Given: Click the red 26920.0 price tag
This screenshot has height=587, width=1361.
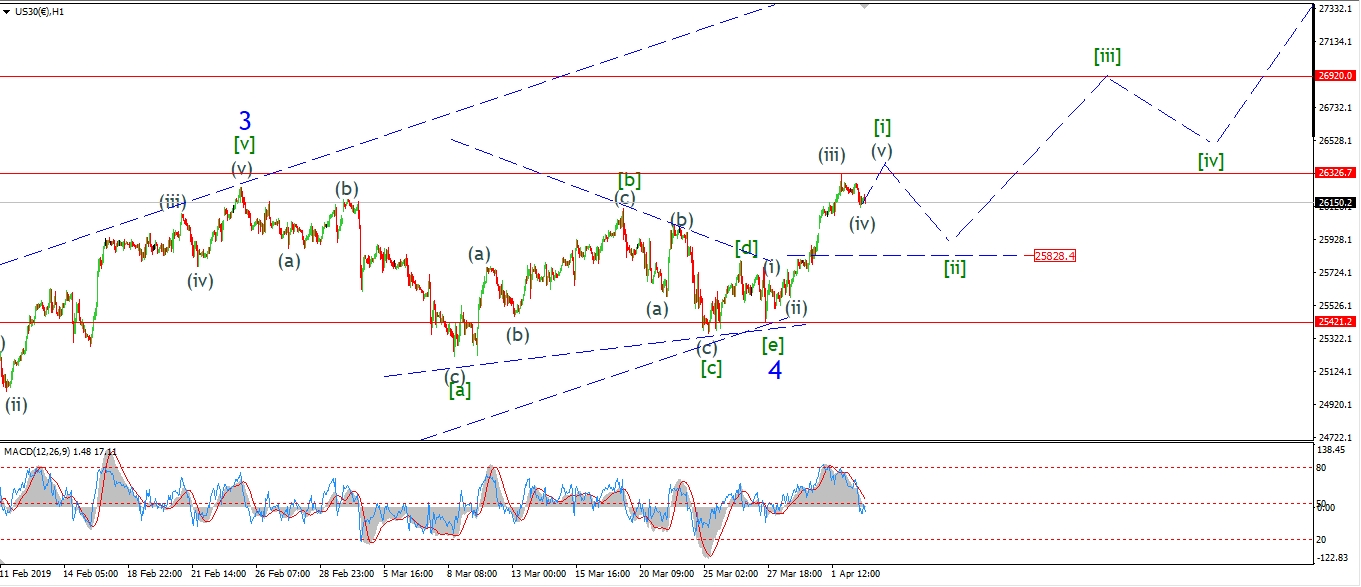Looking at the screenshot, I should 1337,76.
